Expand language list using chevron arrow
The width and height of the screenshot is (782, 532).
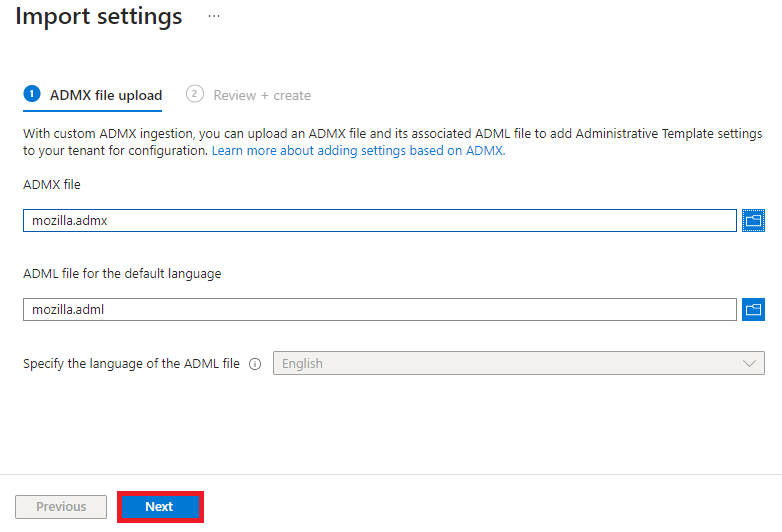749,363
